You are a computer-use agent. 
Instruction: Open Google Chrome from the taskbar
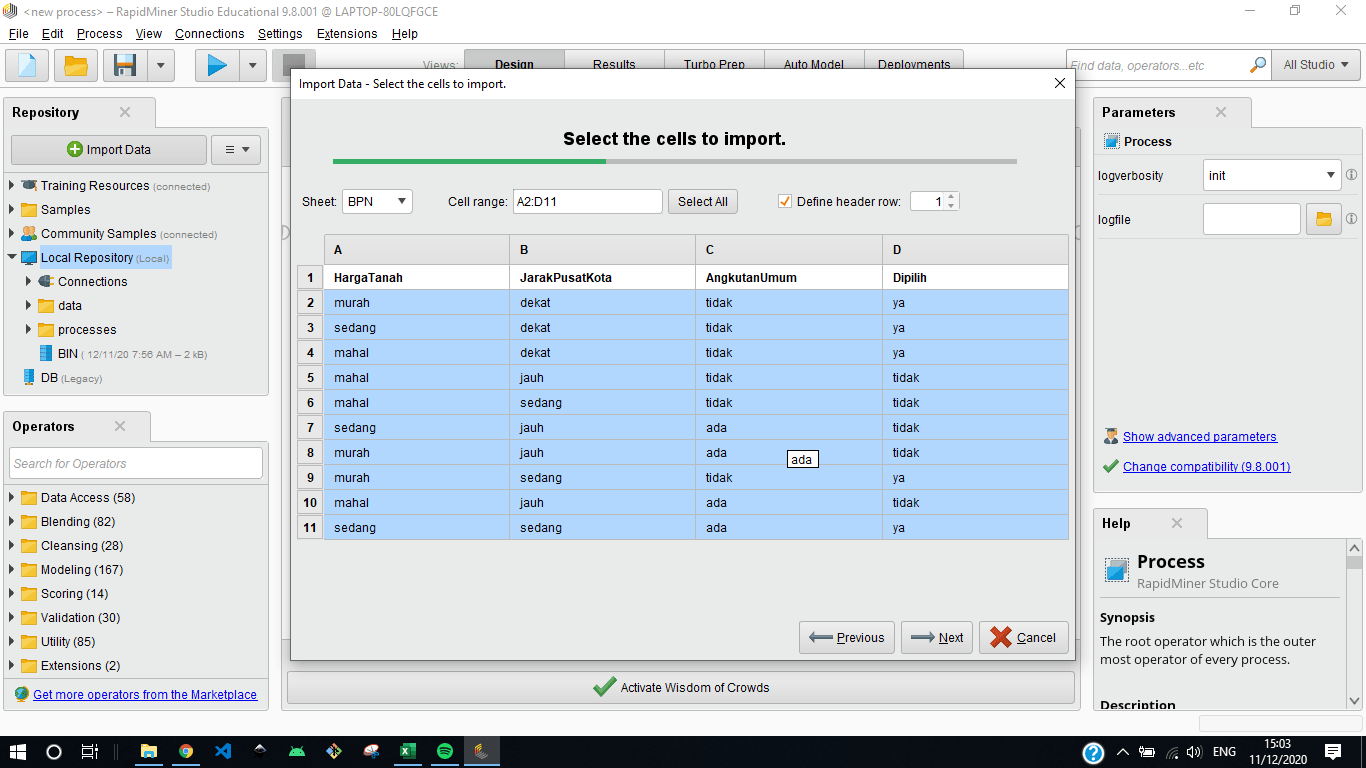tap(186, 751)
